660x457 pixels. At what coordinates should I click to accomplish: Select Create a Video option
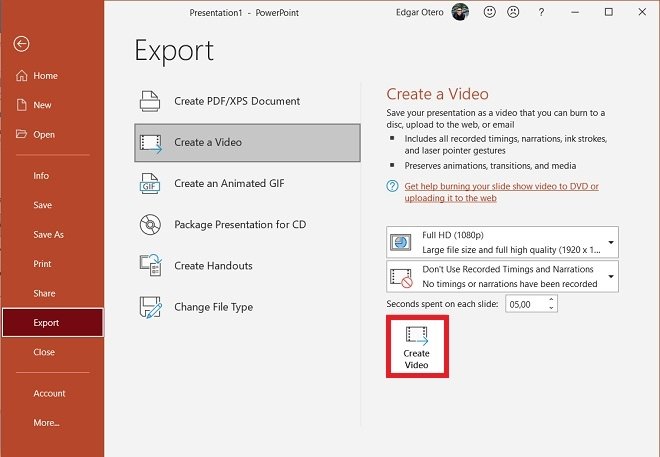[x=247, y=143]
